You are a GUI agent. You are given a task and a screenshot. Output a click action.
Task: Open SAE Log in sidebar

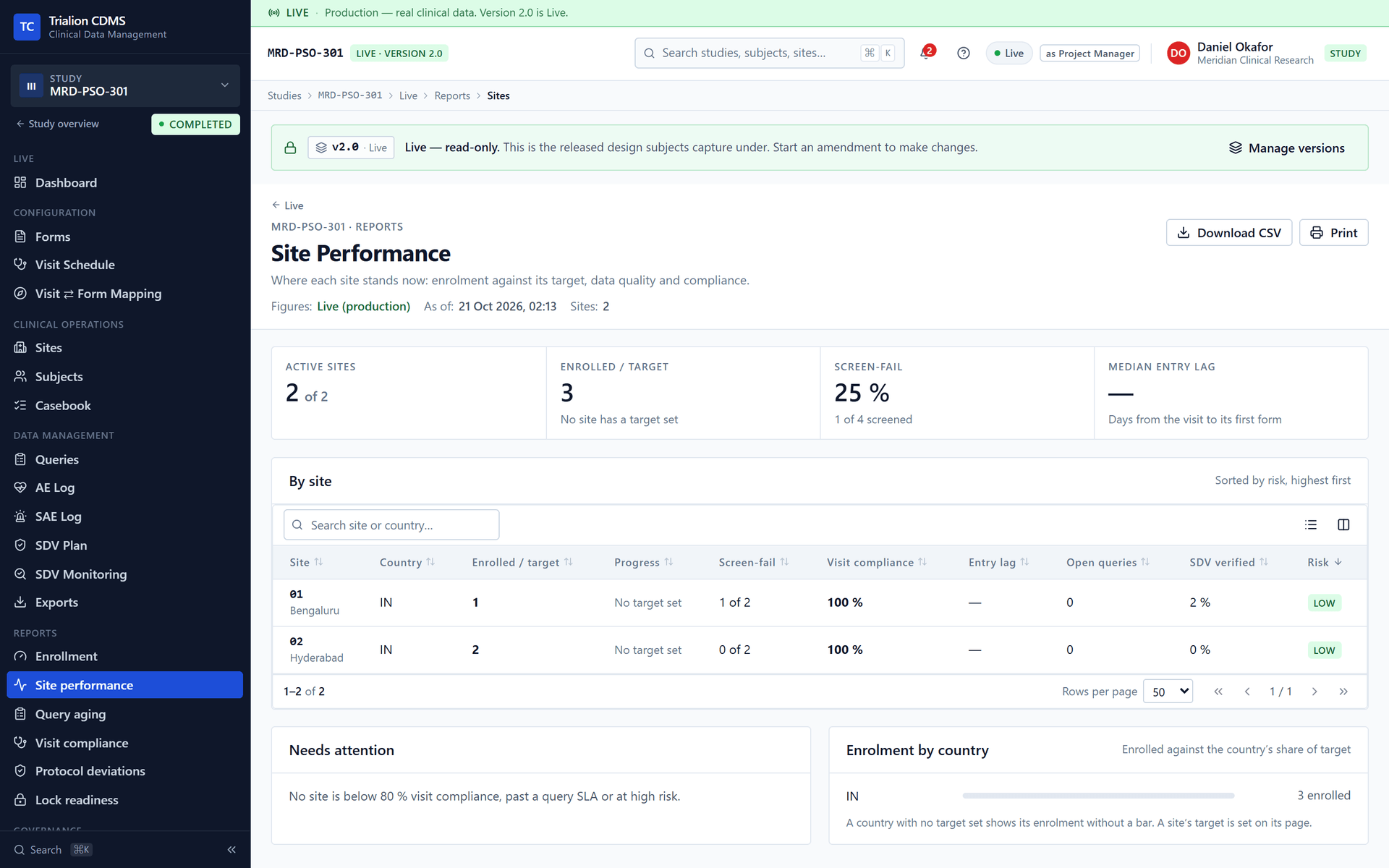(x=125, y=516)
